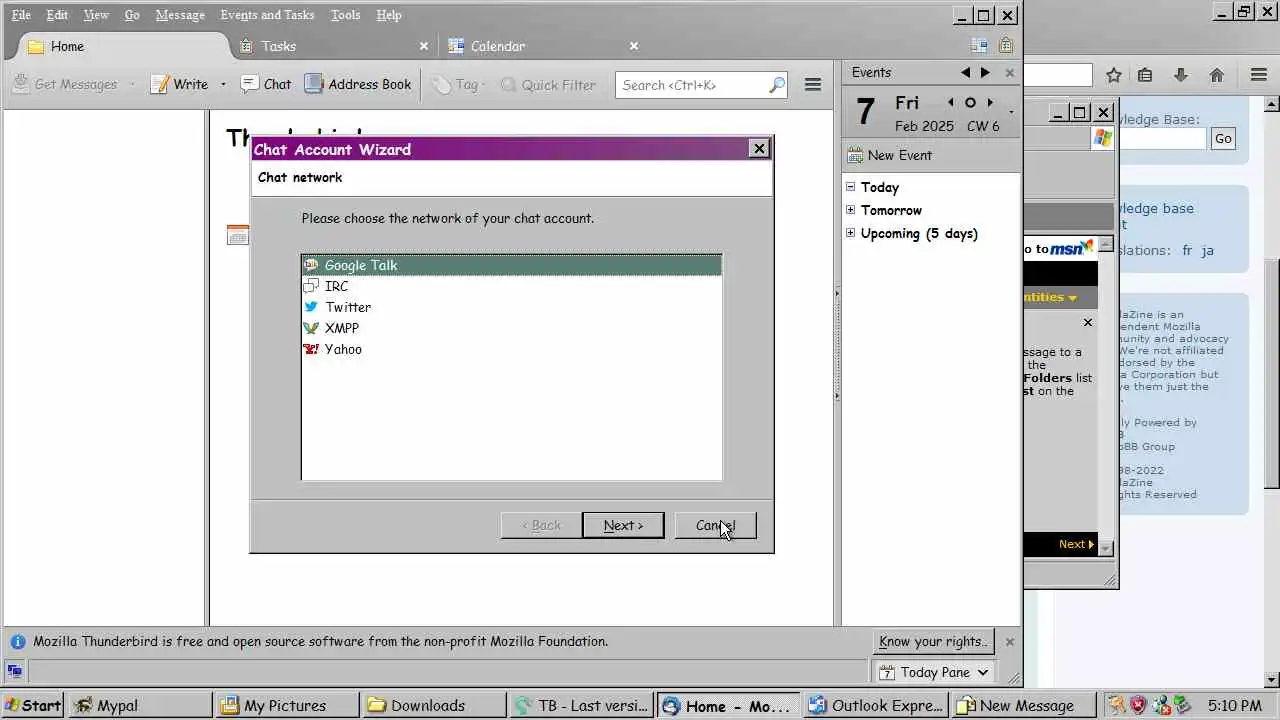Dismiss the Mozilla Foundation notification bar
Screen dimensions: 1280x720
pos(1009,642)
